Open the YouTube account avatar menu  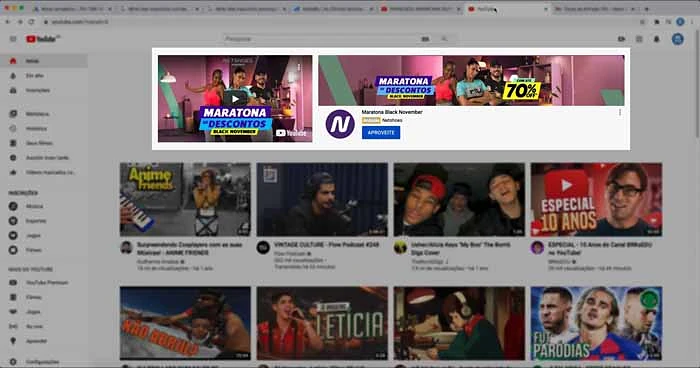click(x=678, y=39)
